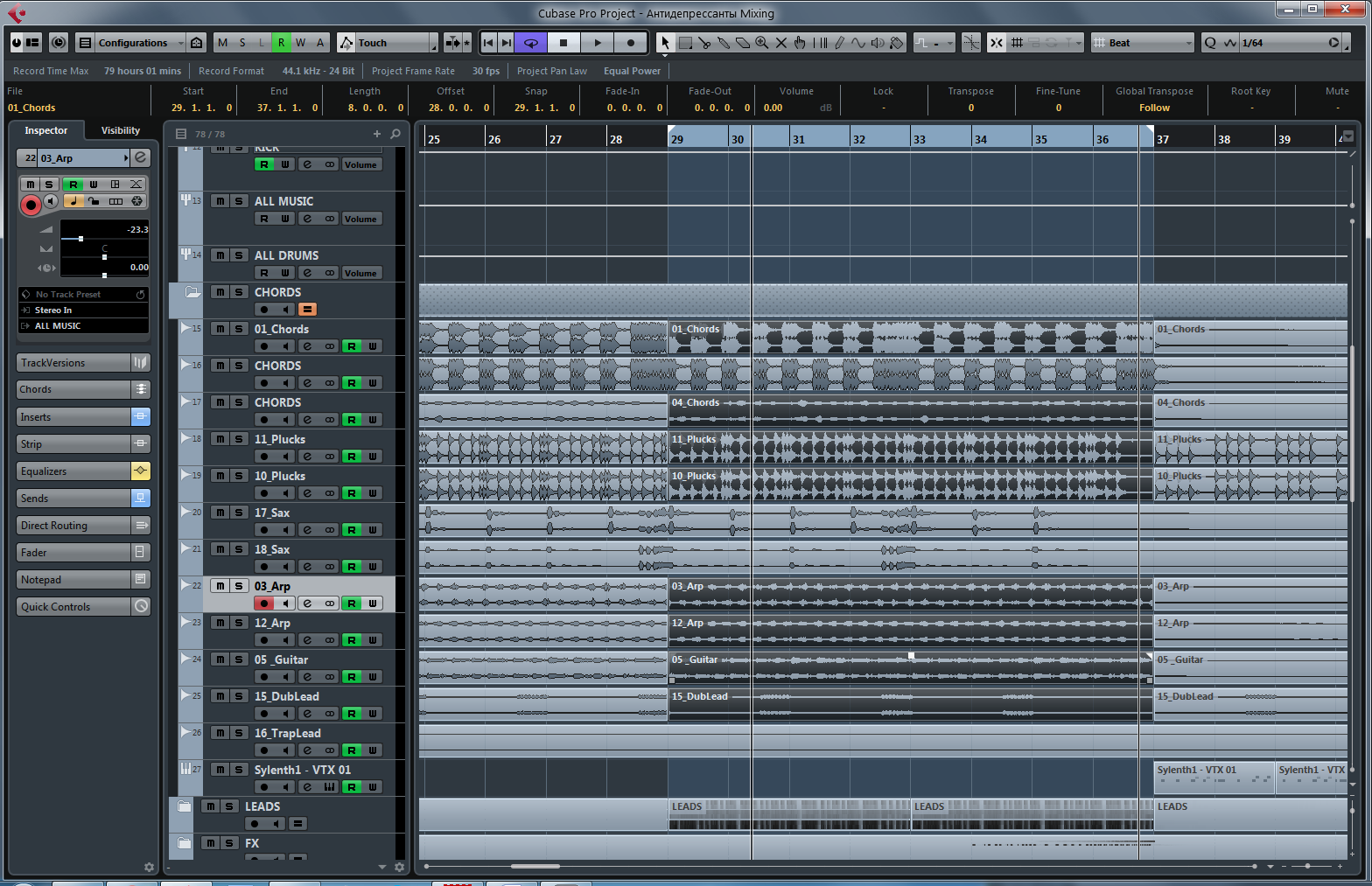Viewport: 1372px width, 886px height.
Task: Click Freeze snowflake icon in Inspector
Action: coord(137,200)
